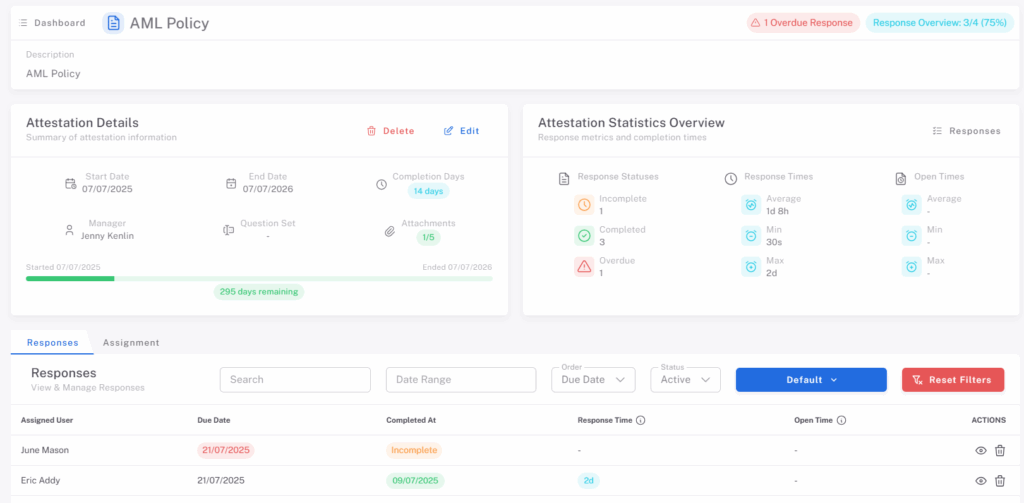
Task: Click the Response Times clock icon
Action: pyautogui.click(x=731, y=178)
